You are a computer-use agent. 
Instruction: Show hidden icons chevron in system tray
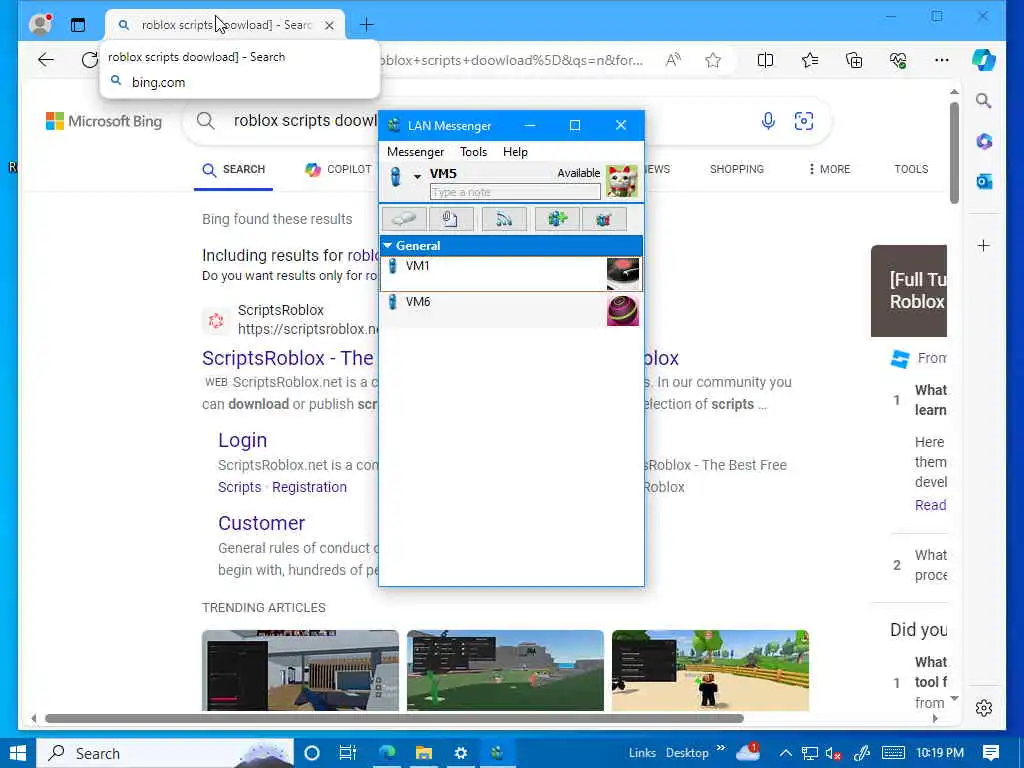pyautogui.click(x=786, y=753)
